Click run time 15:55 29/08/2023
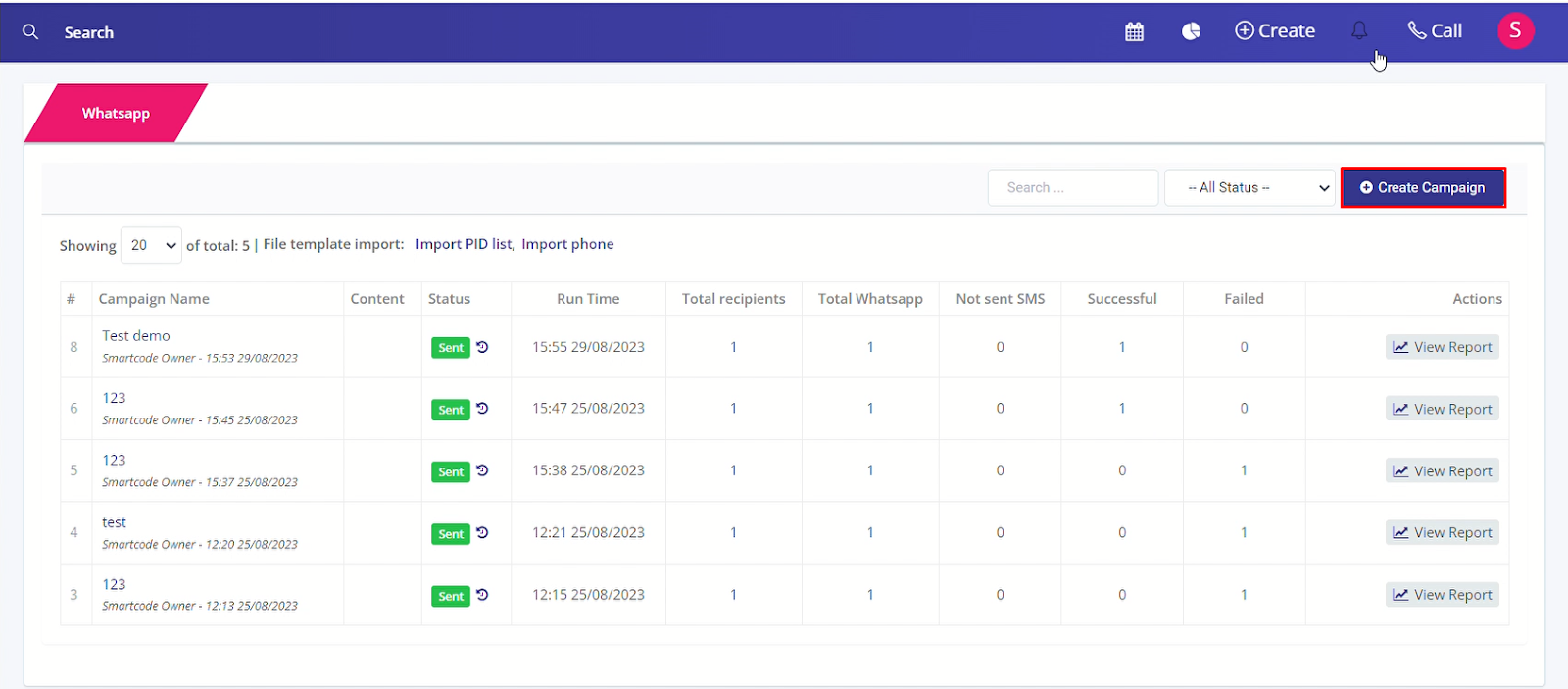1568x689 pixels. pos(588,347)
